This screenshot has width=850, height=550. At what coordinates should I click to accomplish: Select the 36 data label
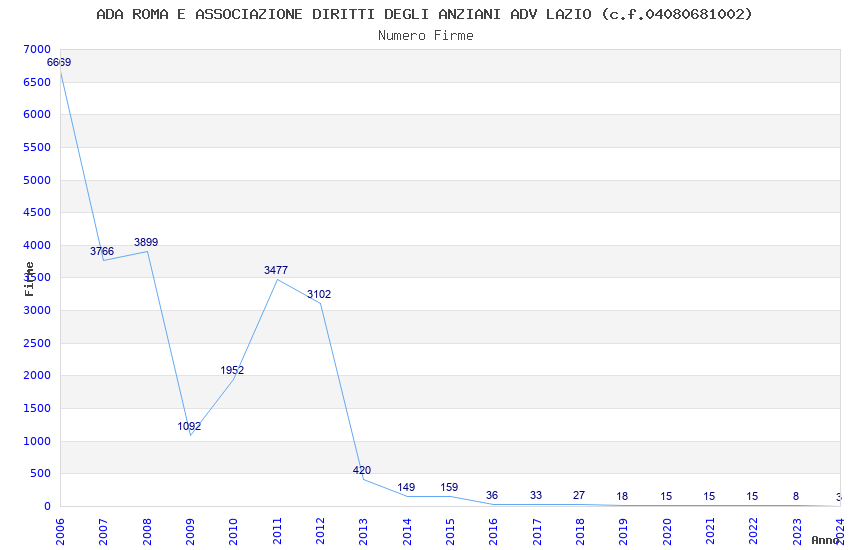[492, 495]
